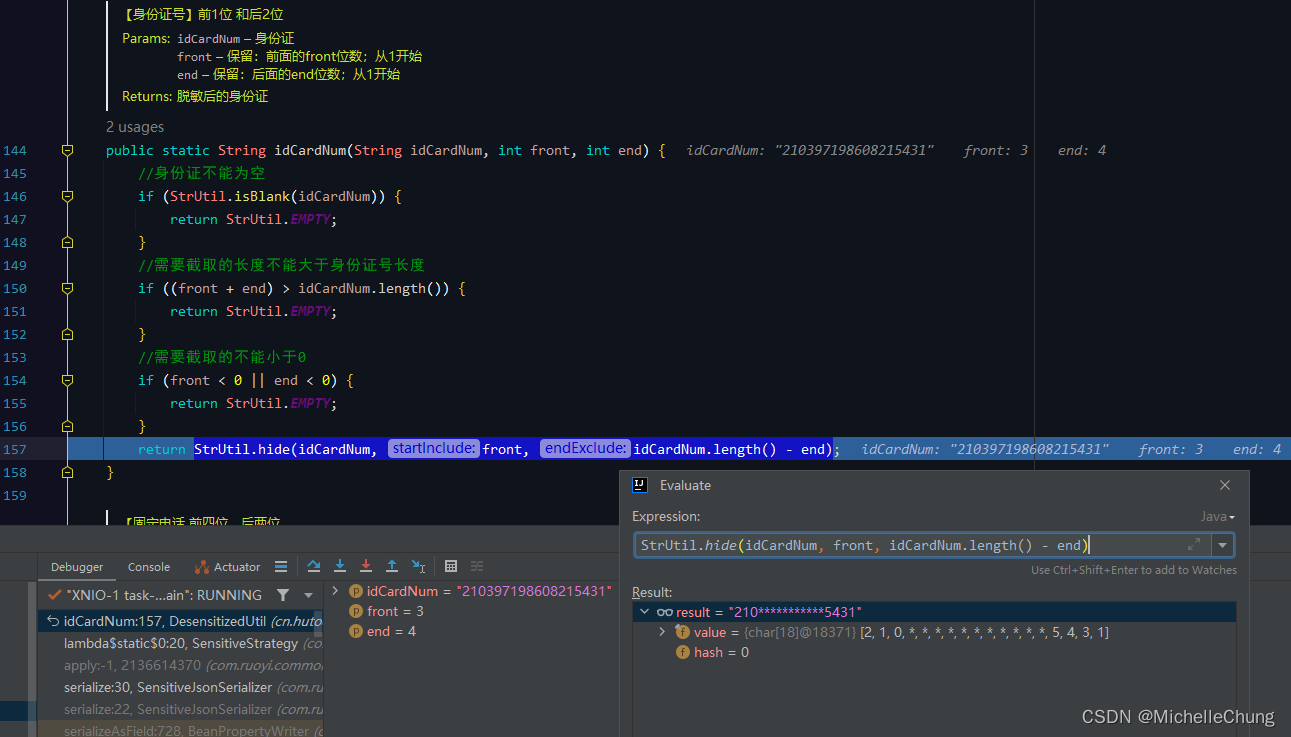Open the Java language dropdown in Evaluate
This screenshot has height=737, width=1291.
click(x=1218, y=517)
